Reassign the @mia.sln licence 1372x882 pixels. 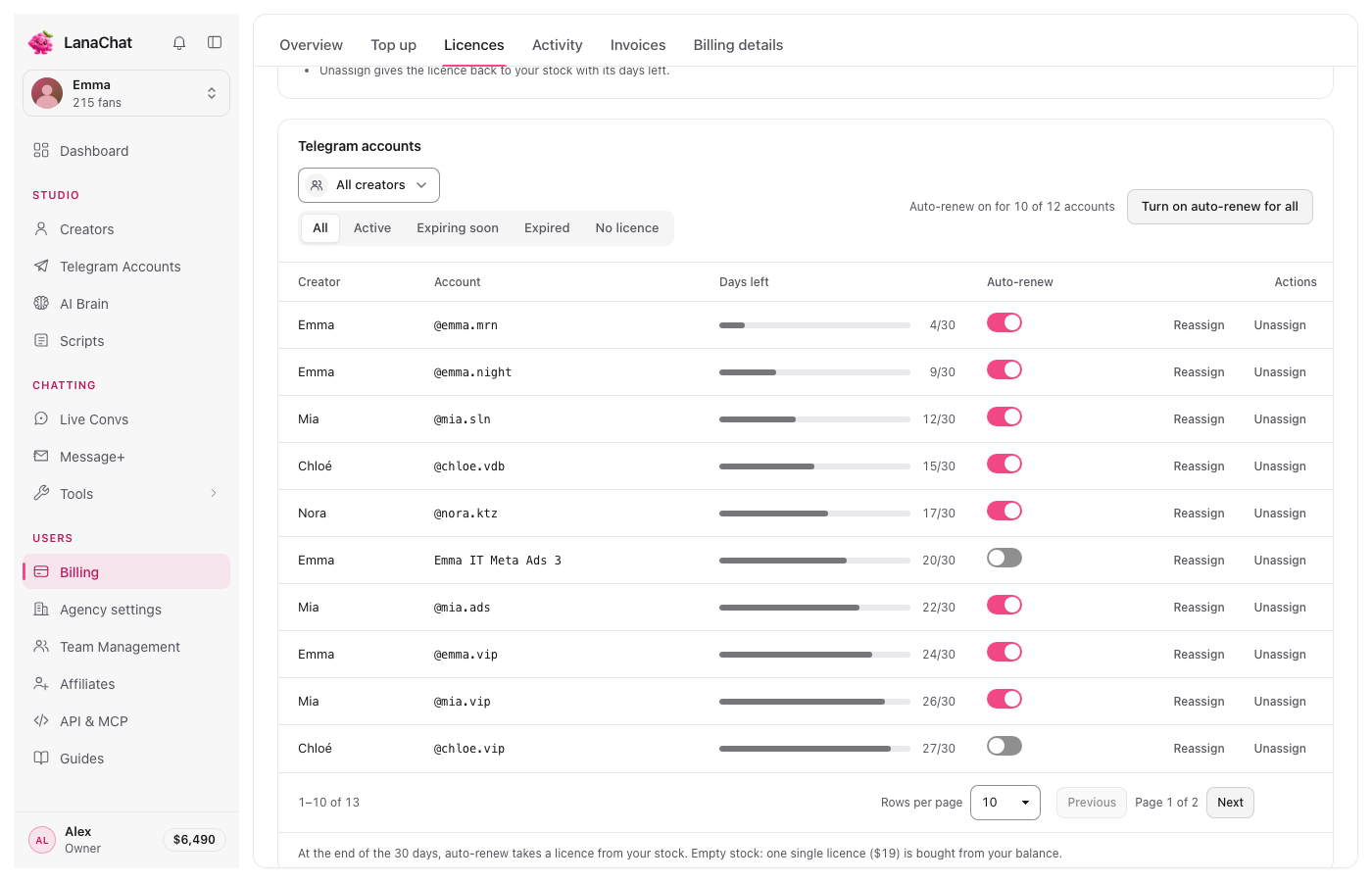(1199, 419)
